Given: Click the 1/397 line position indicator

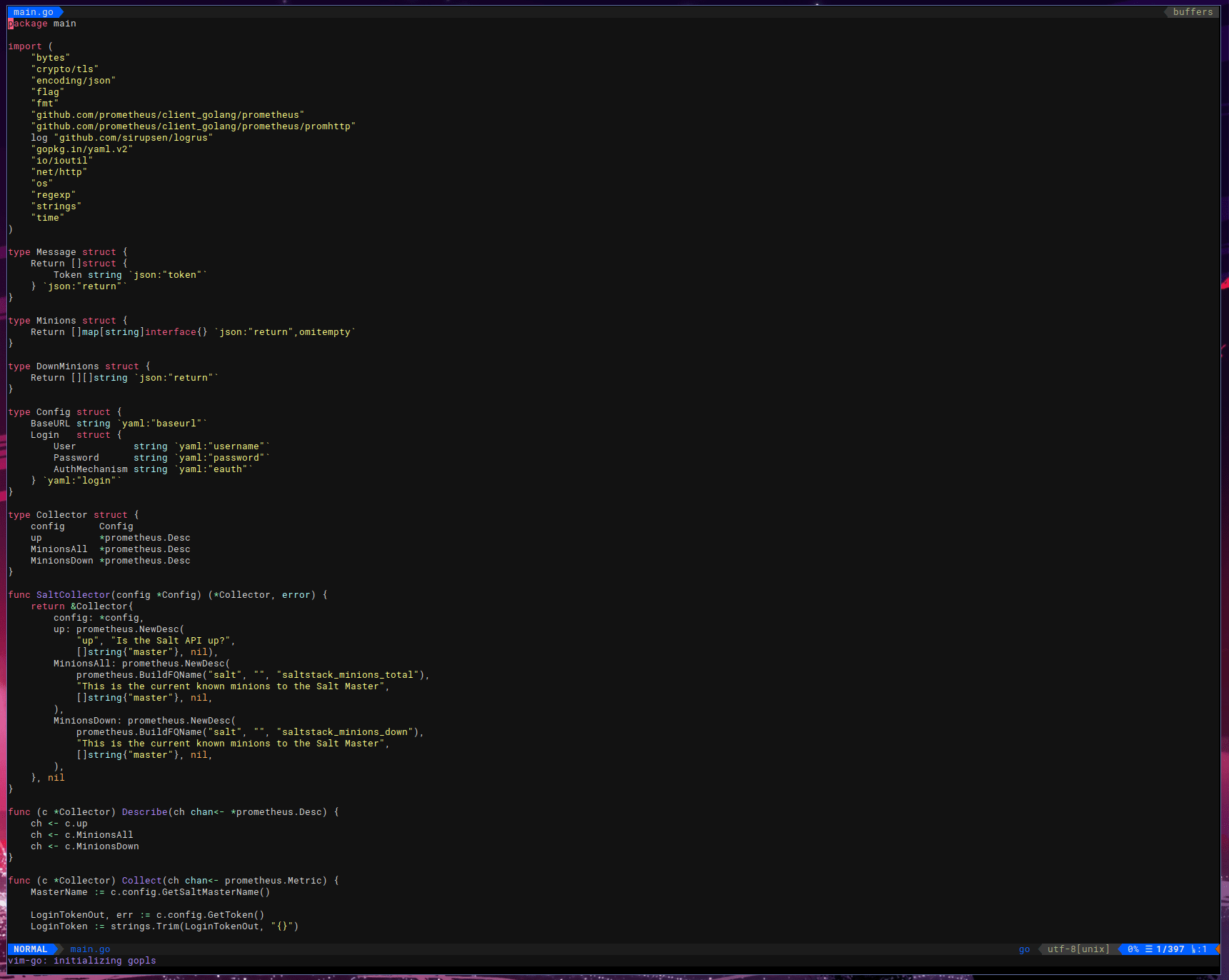Looking at the screenshot, I should point(1171,949).
